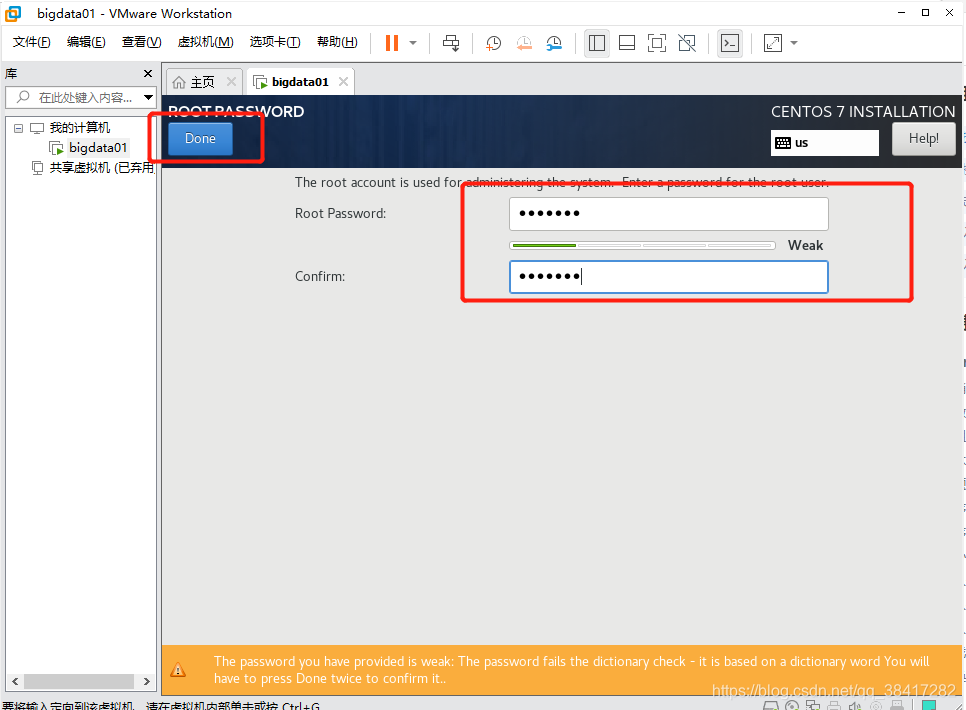Click the library horizontal scrollbar thumb
Screen dimensions: 966x710
[79, 681]
